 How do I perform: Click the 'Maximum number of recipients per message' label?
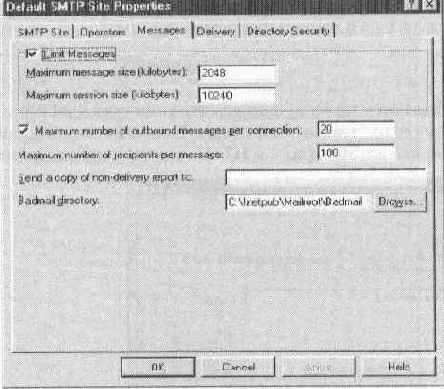(x=121, y=155)
